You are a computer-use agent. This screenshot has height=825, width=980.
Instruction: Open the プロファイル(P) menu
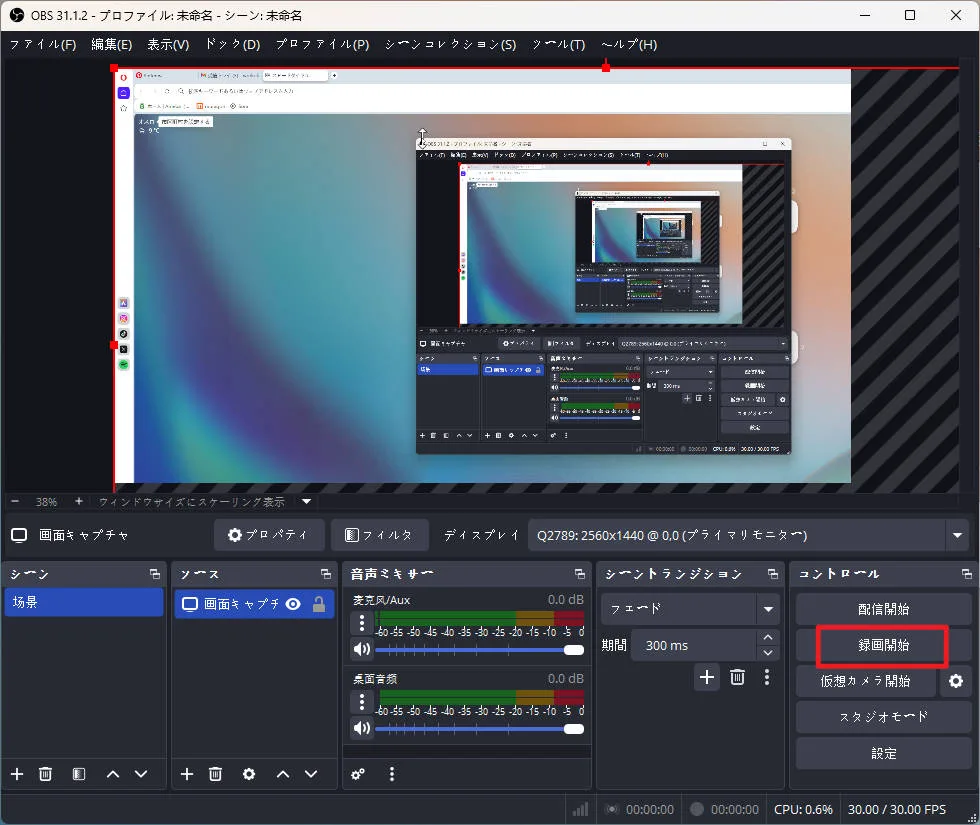[322, 44]
